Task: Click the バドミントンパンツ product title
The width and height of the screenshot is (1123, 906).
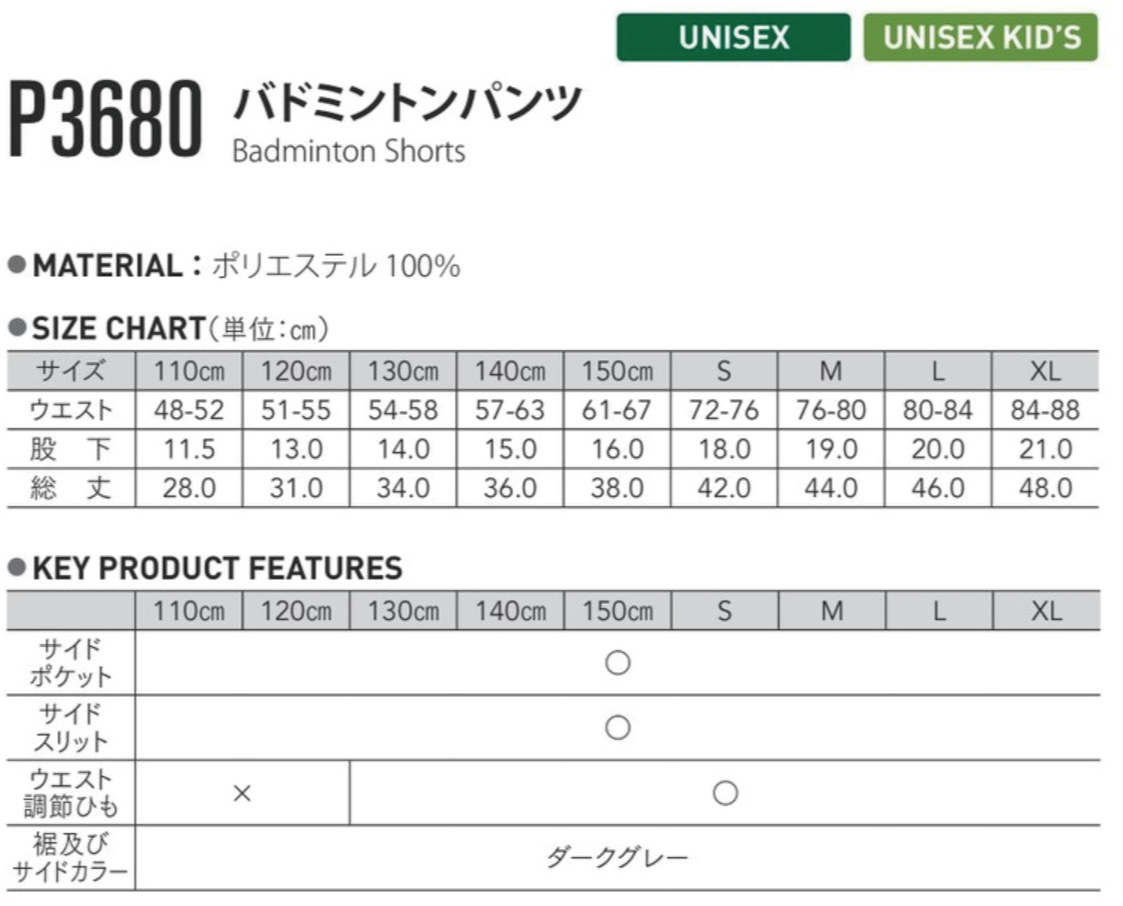Action: coord(406,102)
